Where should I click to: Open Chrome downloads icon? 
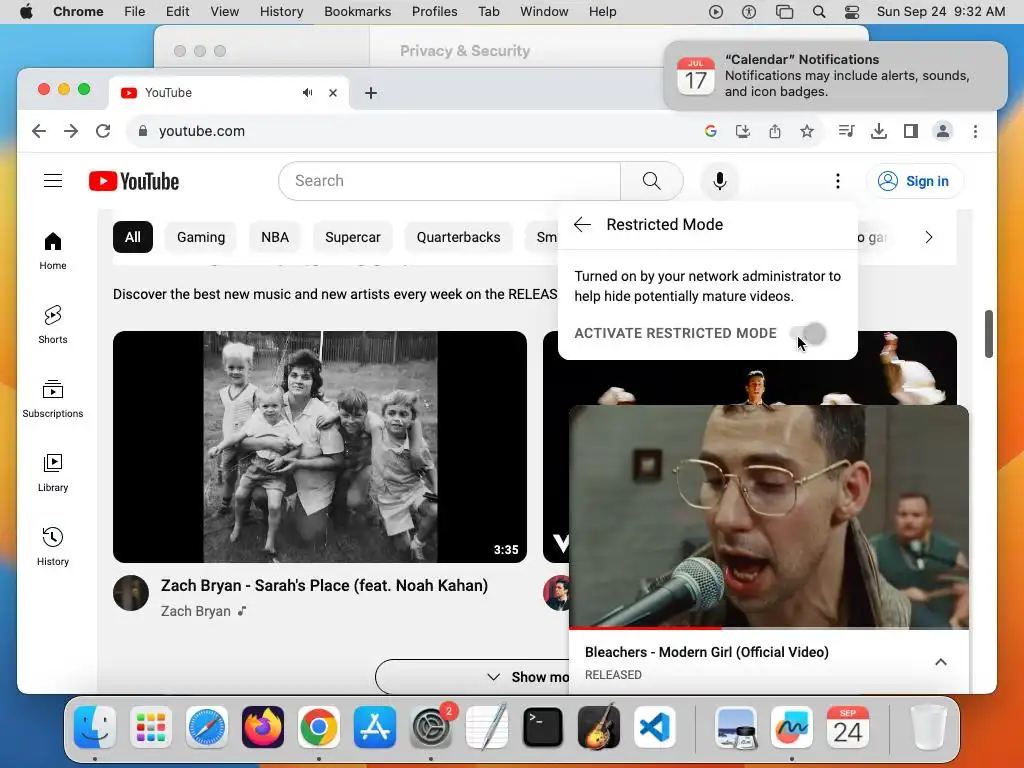pos(878,131)
